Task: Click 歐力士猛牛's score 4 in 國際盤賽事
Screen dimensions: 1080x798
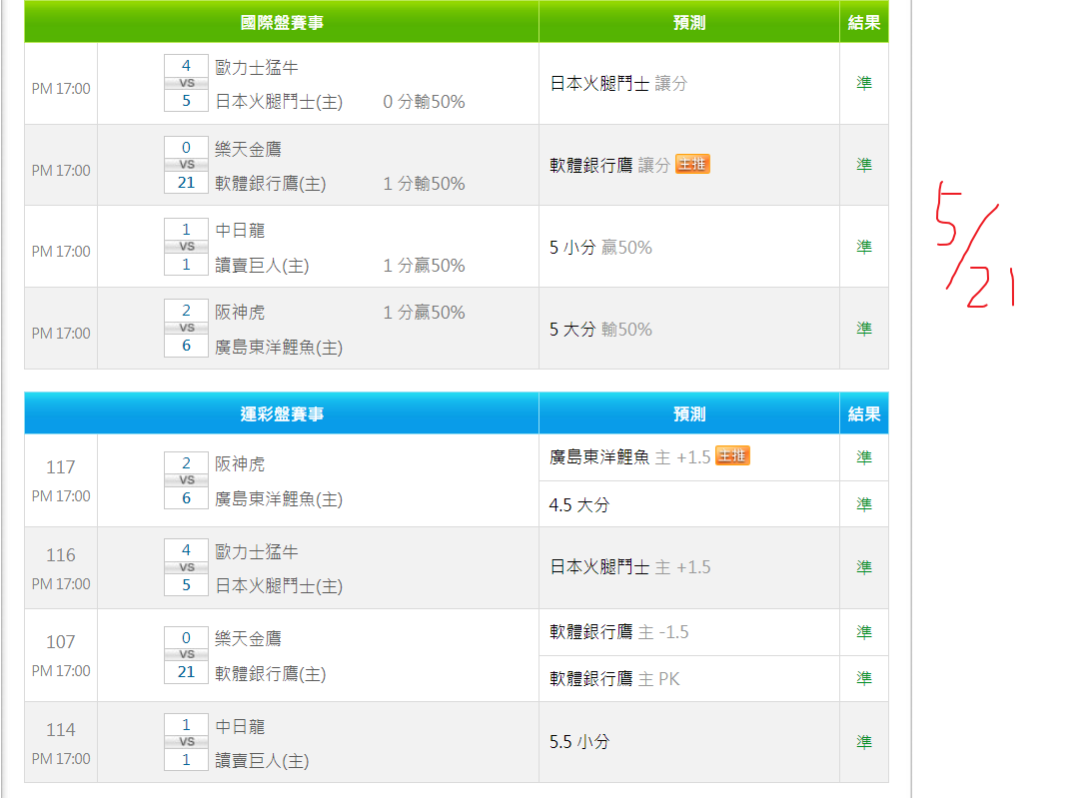Action: click(186, 65)
